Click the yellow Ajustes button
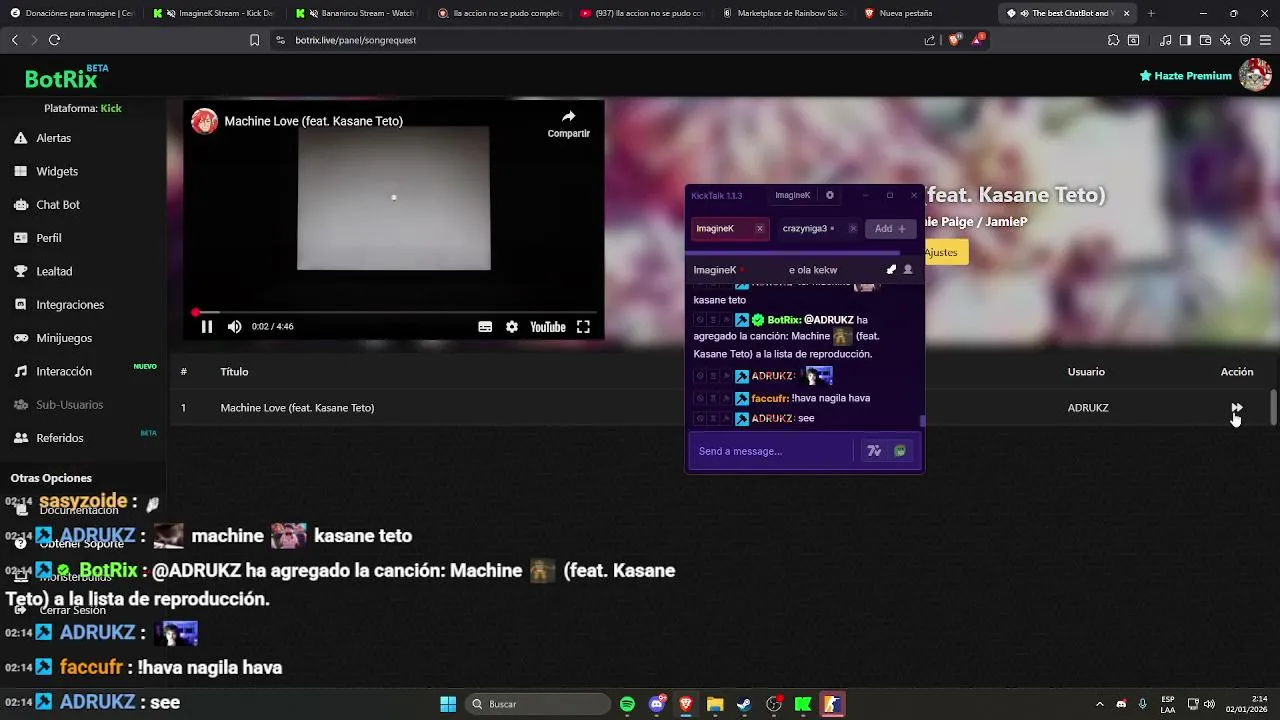 941,252
